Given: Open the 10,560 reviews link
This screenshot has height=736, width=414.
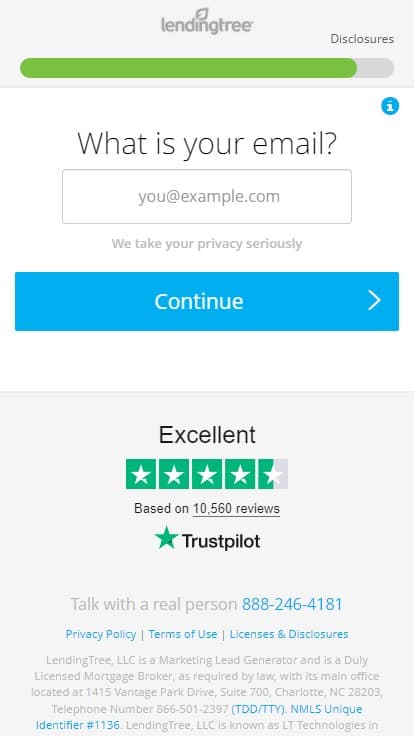Looking at the screenshot, I should pos(236,508).
